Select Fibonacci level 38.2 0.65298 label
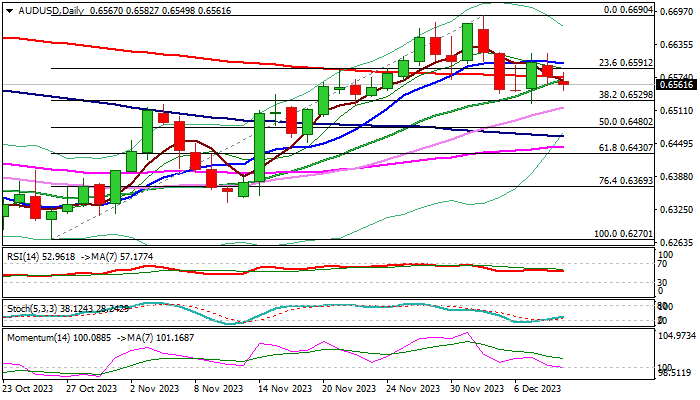 (626, 95)
